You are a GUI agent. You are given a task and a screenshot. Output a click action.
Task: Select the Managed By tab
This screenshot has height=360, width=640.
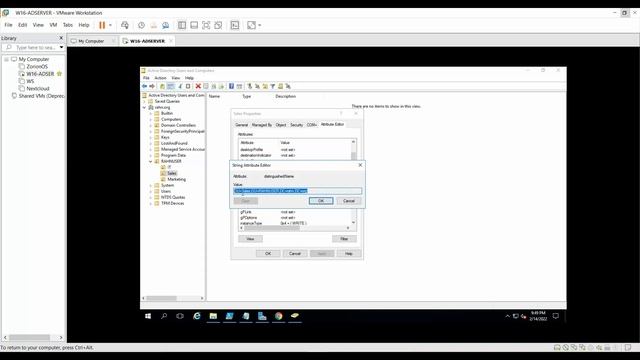[x=262, y=125]
